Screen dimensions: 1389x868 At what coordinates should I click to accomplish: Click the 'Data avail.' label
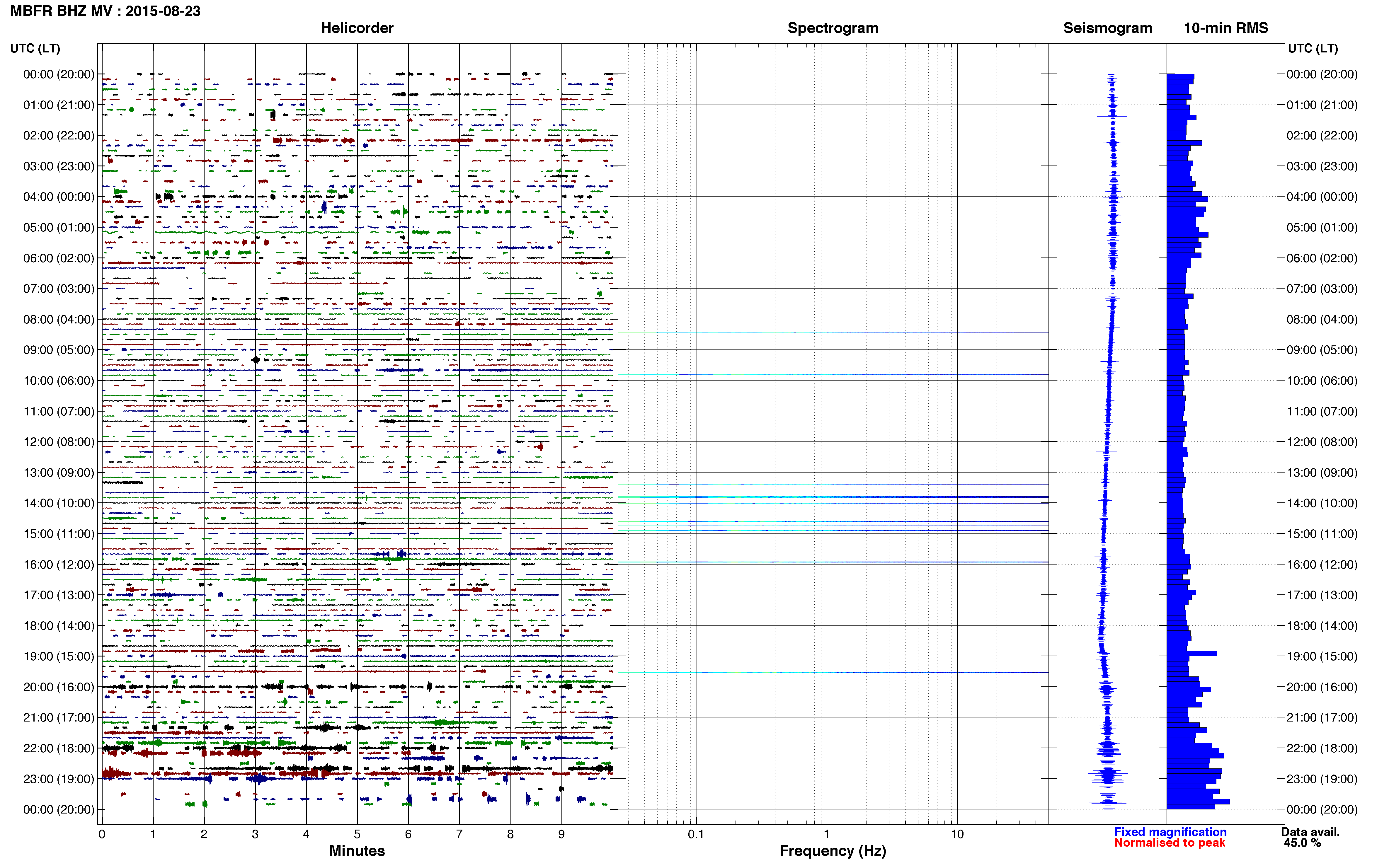pos(1310,832)
